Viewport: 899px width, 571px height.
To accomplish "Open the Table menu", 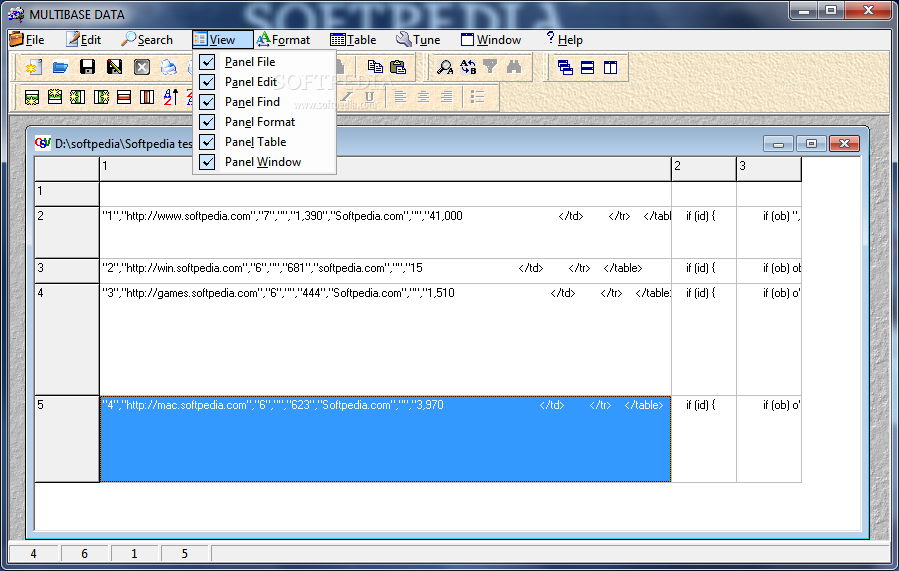I will pos(354,40).
